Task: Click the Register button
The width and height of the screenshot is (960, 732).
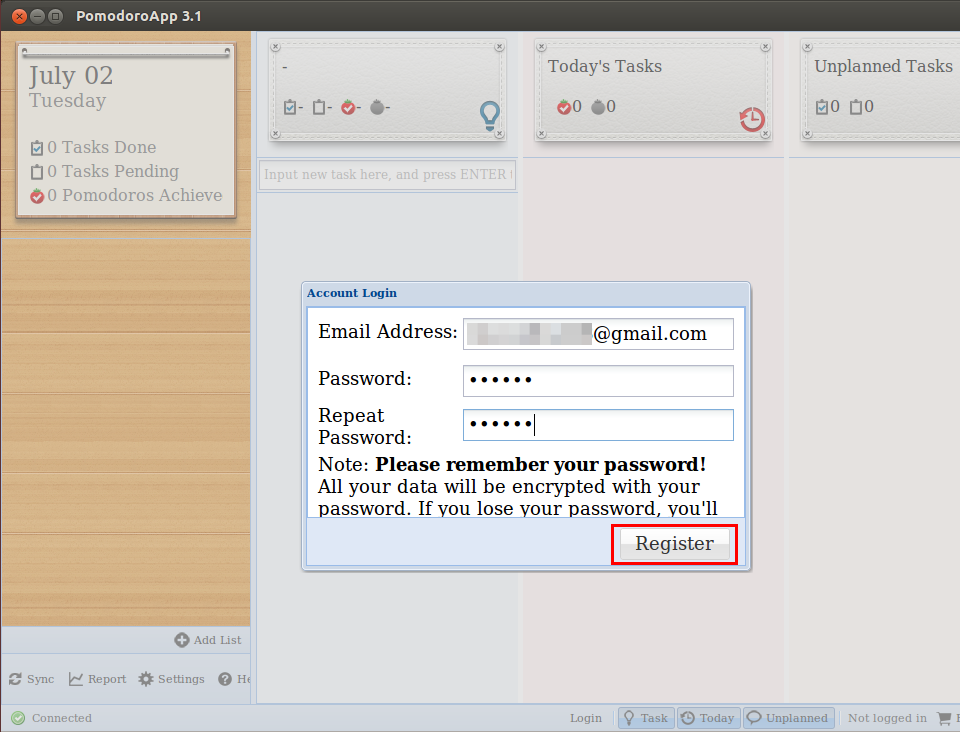Action: click(x=674, y=543)
